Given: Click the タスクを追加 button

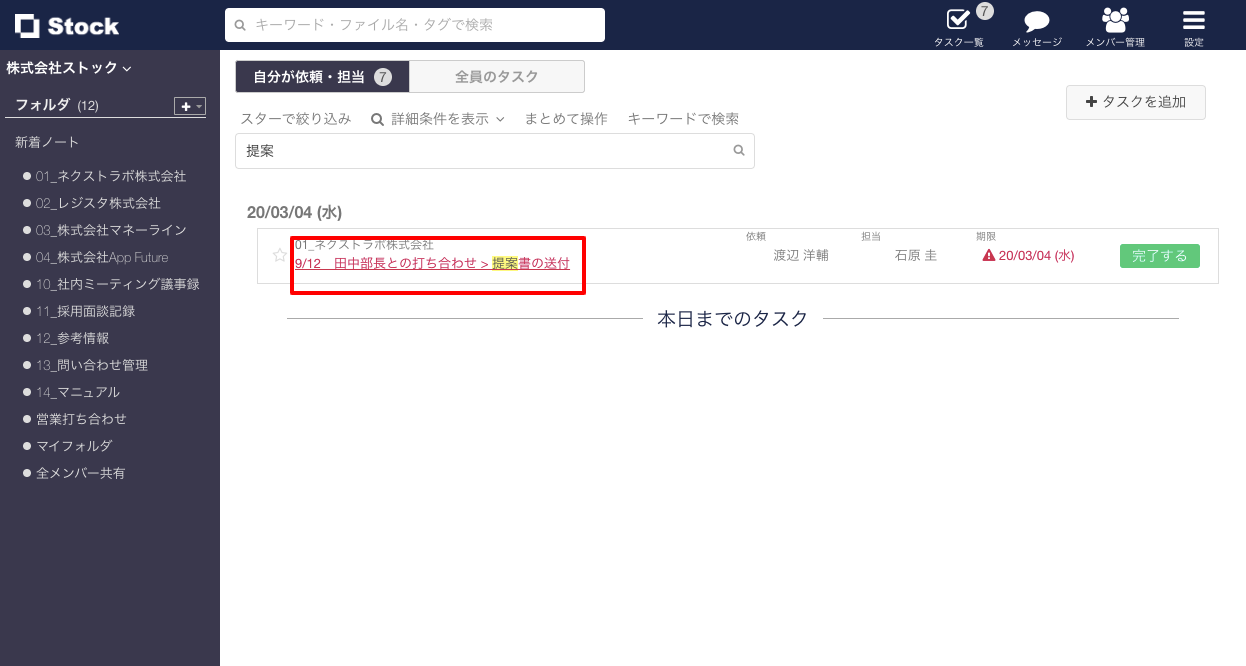Looking at the screenshot, I should (1135, 102).
